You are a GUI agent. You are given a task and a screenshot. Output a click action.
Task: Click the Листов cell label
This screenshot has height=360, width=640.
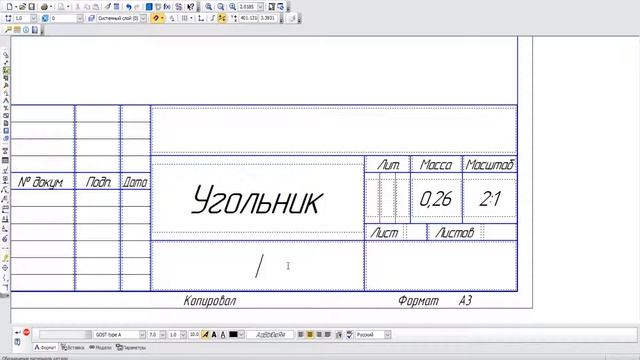[x=454, y=233]
